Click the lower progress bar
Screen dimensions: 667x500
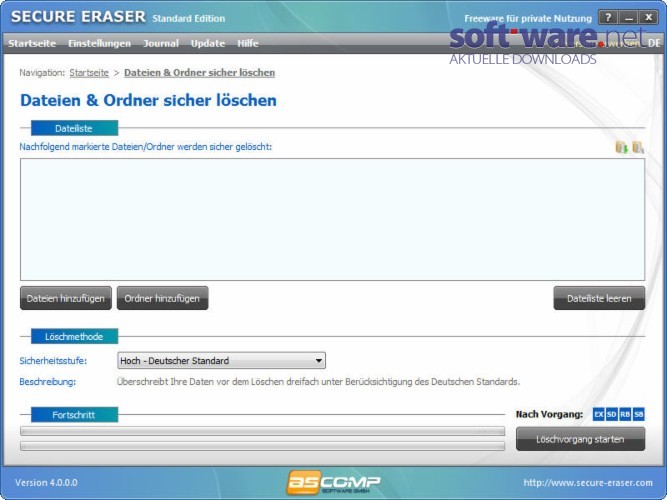tap(262, 446)
